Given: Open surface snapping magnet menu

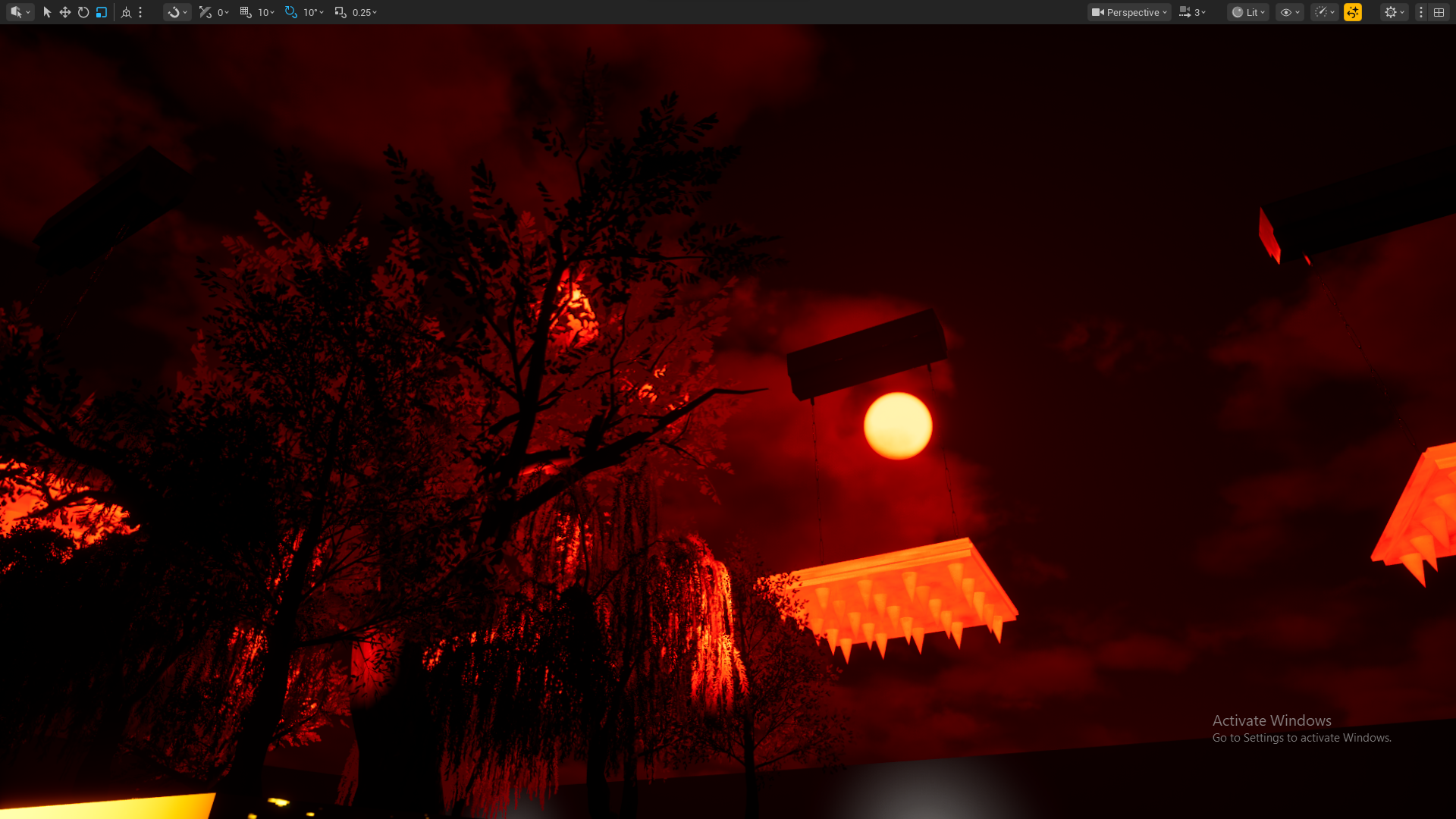Looking at the screenshot, I should coord(177,12).
